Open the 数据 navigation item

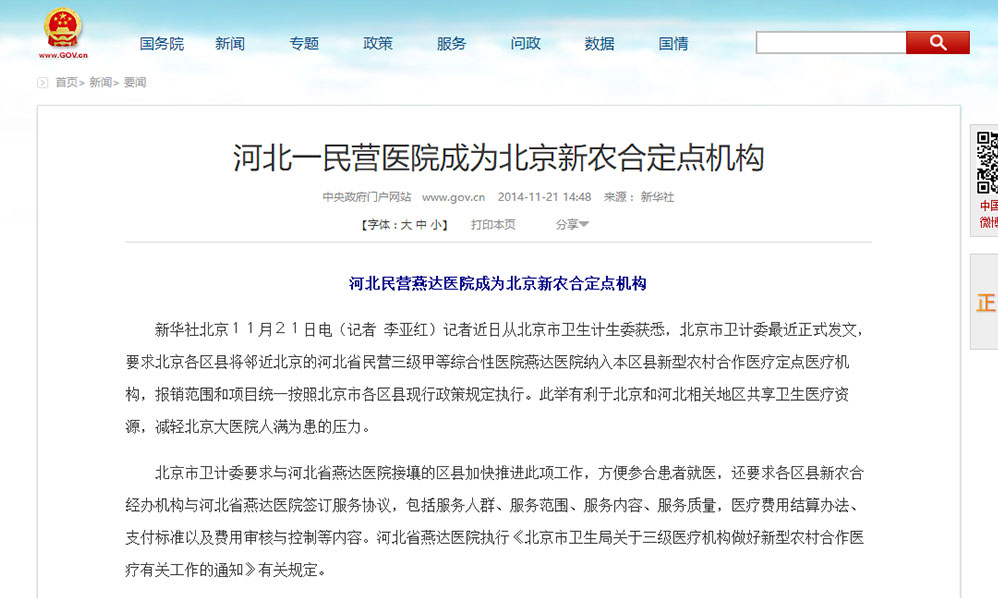tap(599, 44)
